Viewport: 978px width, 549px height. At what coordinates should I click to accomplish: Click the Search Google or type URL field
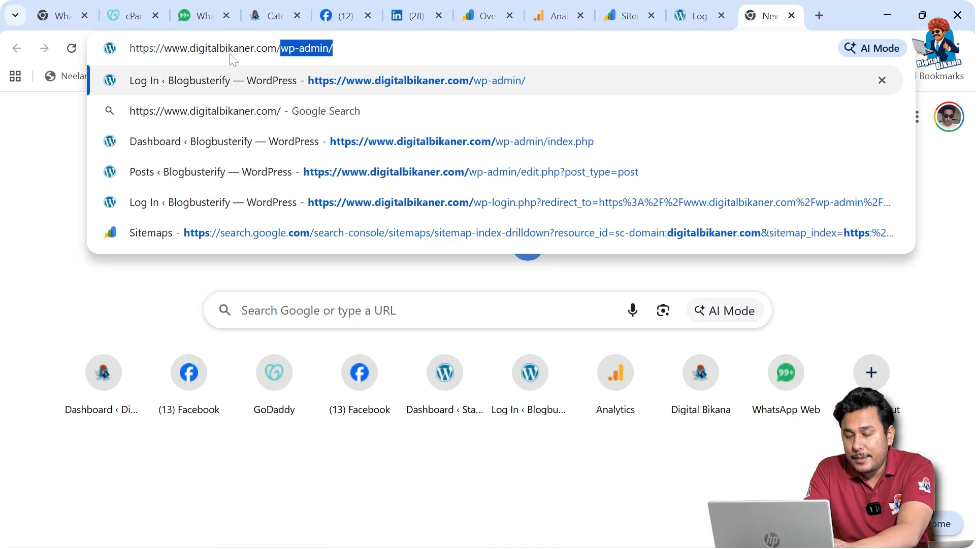coord(420,311)
